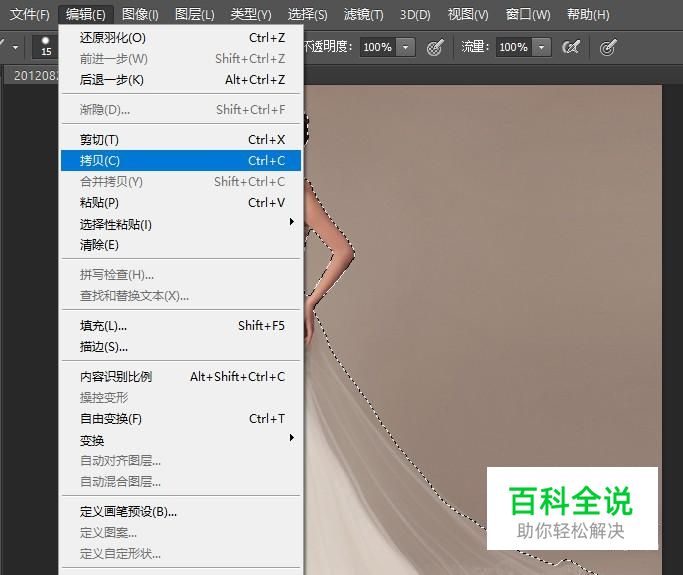Expand the 选择性粘贴(I) submenu

[181, 224]
